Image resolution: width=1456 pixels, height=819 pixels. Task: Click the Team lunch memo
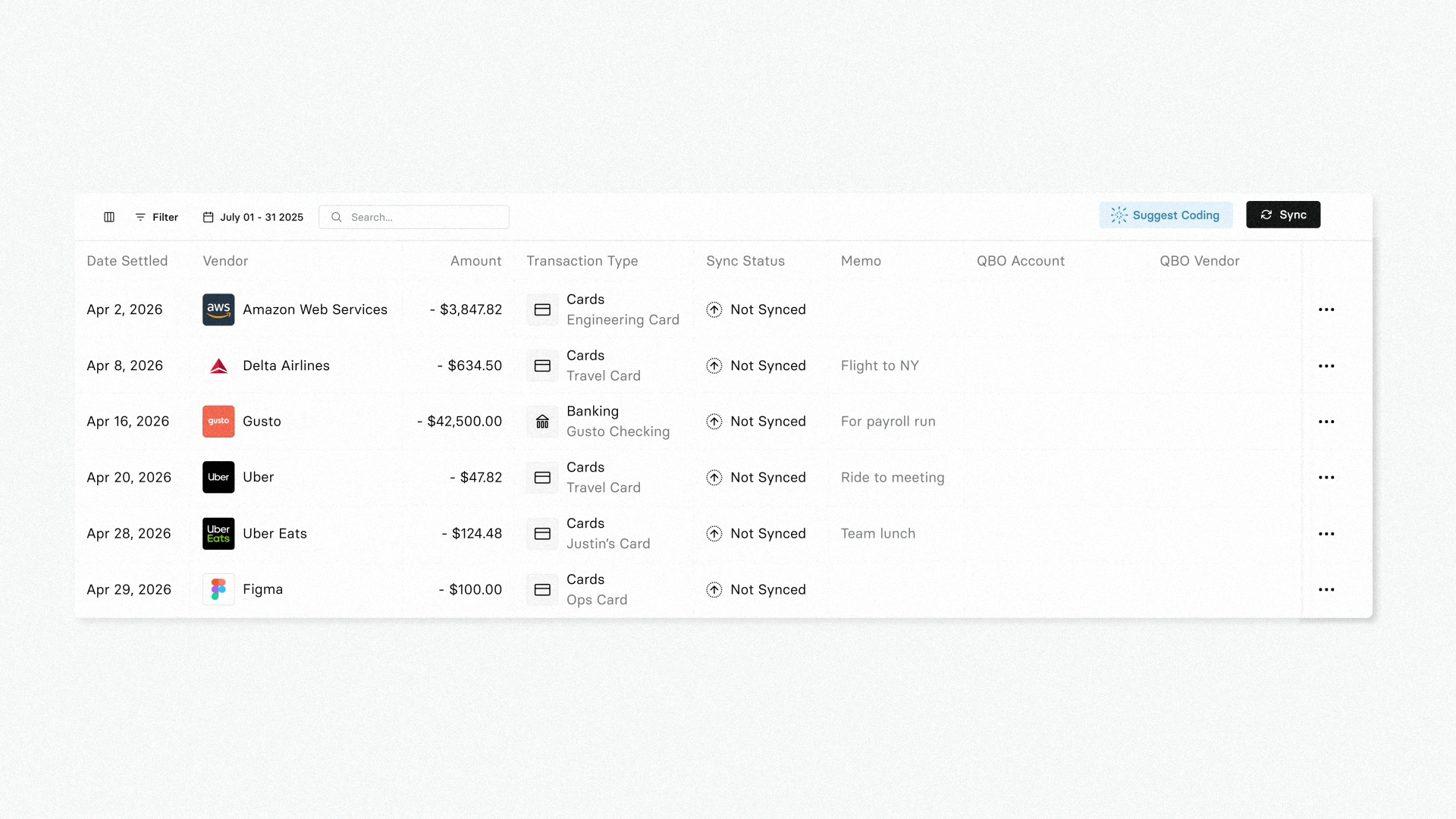pos(878,533)
